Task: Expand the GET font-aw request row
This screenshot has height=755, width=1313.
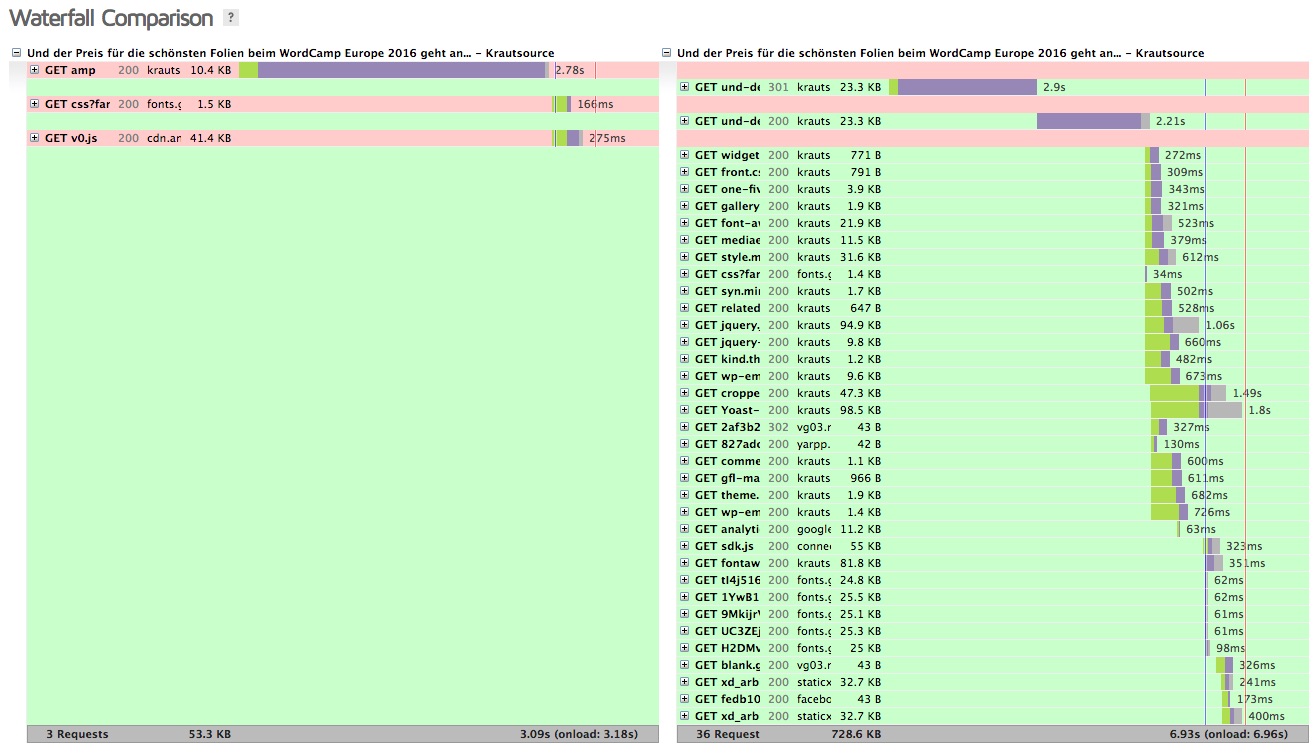Action: pyautogui.click(x=685, y=223)
